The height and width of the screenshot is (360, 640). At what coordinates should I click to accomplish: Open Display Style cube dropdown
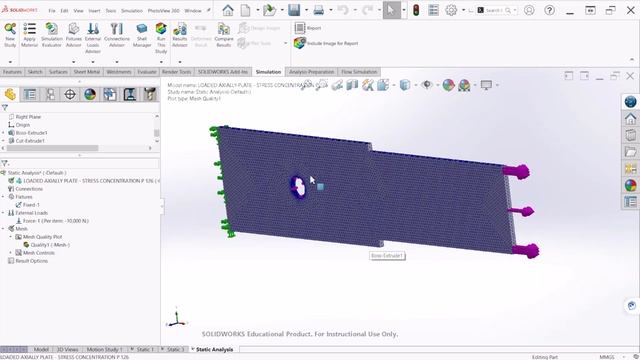tap(405, 85)
